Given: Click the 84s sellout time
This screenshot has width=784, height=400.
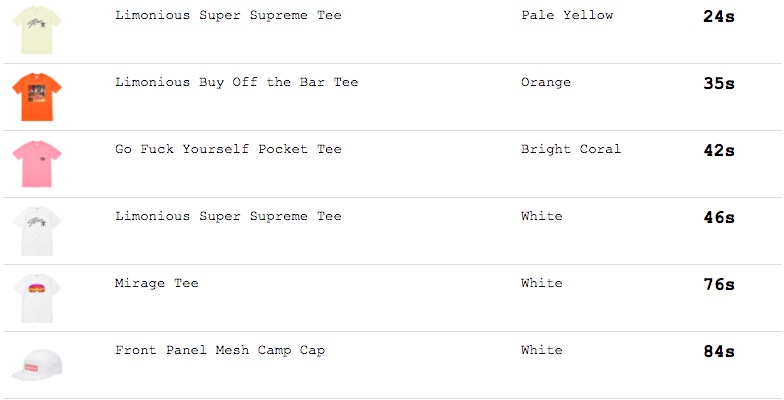Looking at the screenshot, I should (x=719, y=351).
